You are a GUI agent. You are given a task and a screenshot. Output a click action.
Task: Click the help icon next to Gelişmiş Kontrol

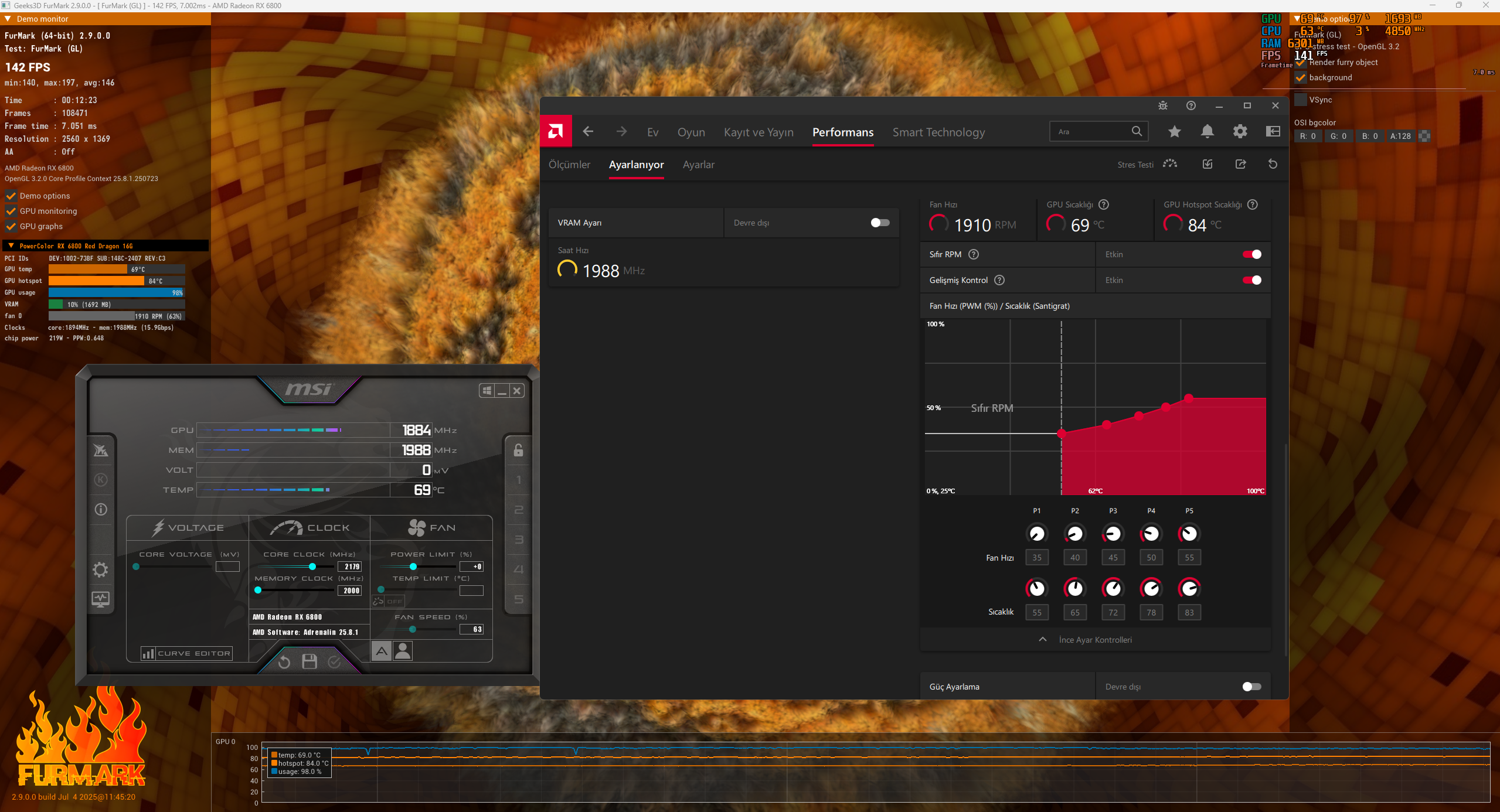click(x=999, y=280)
